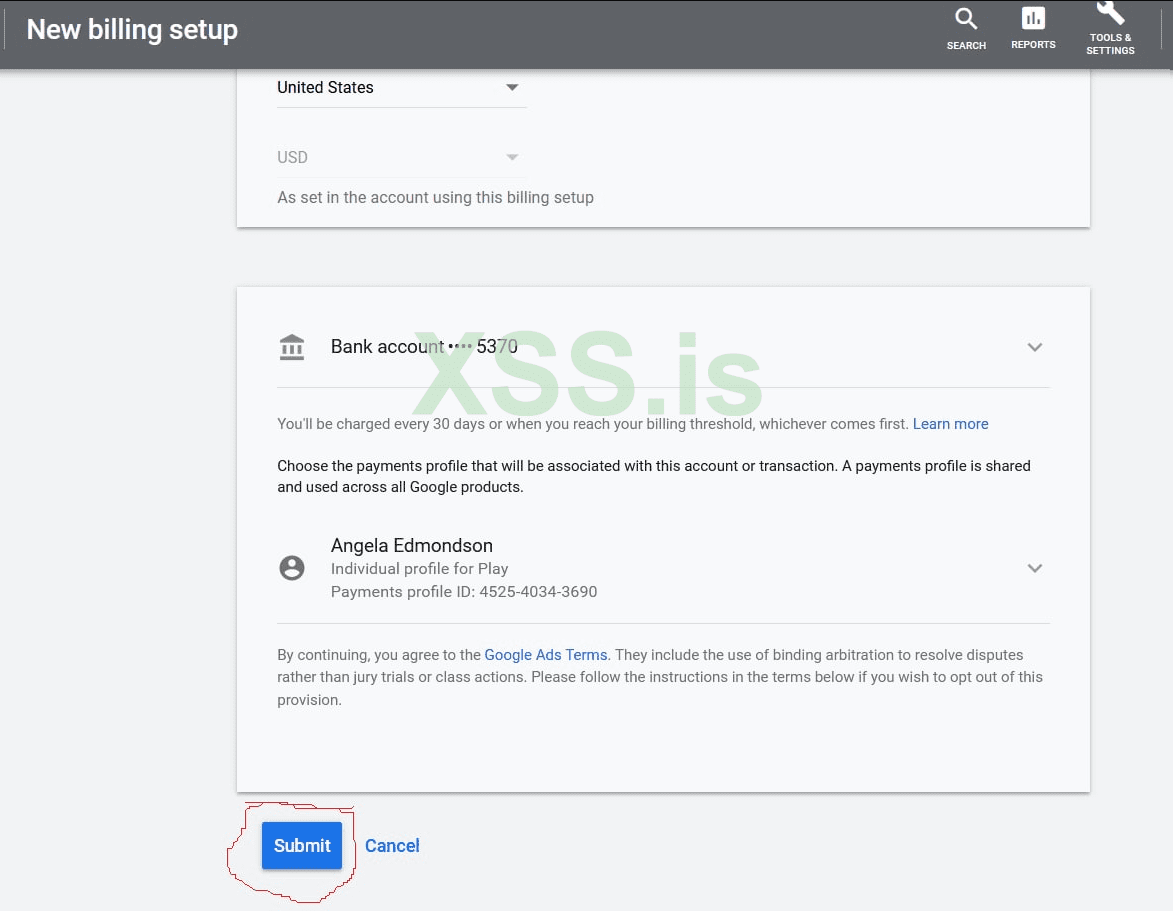Click the Search magnifier icon

point(966,19)
